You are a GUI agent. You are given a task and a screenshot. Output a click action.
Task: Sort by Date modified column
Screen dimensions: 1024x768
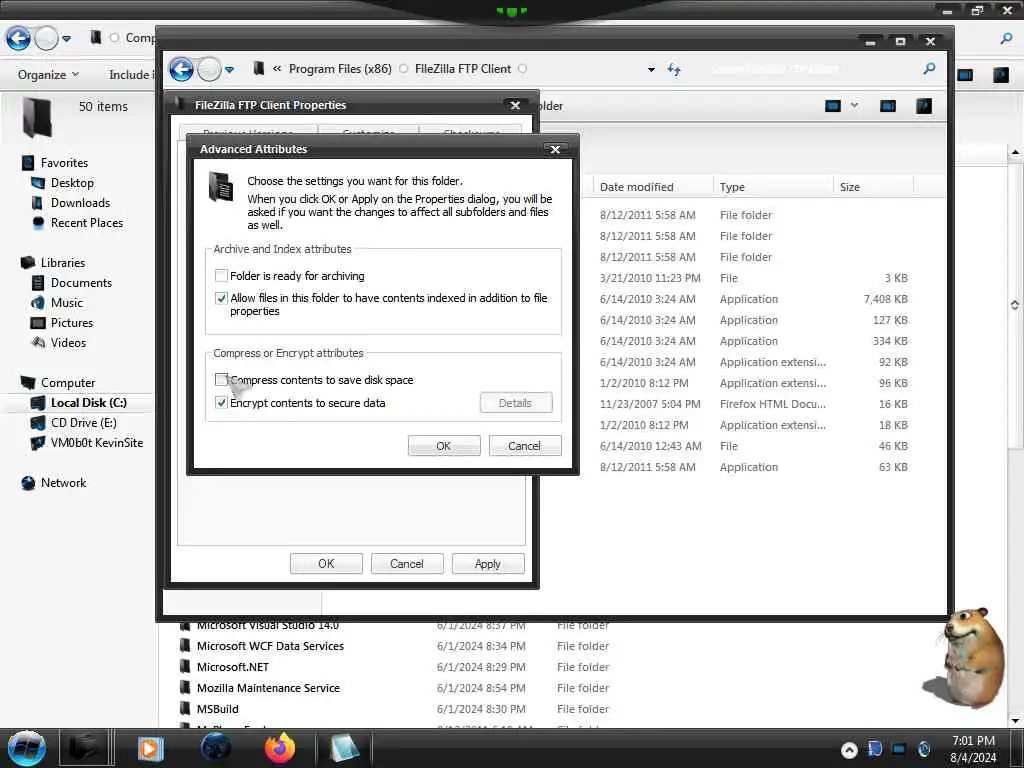coord(653,187)
